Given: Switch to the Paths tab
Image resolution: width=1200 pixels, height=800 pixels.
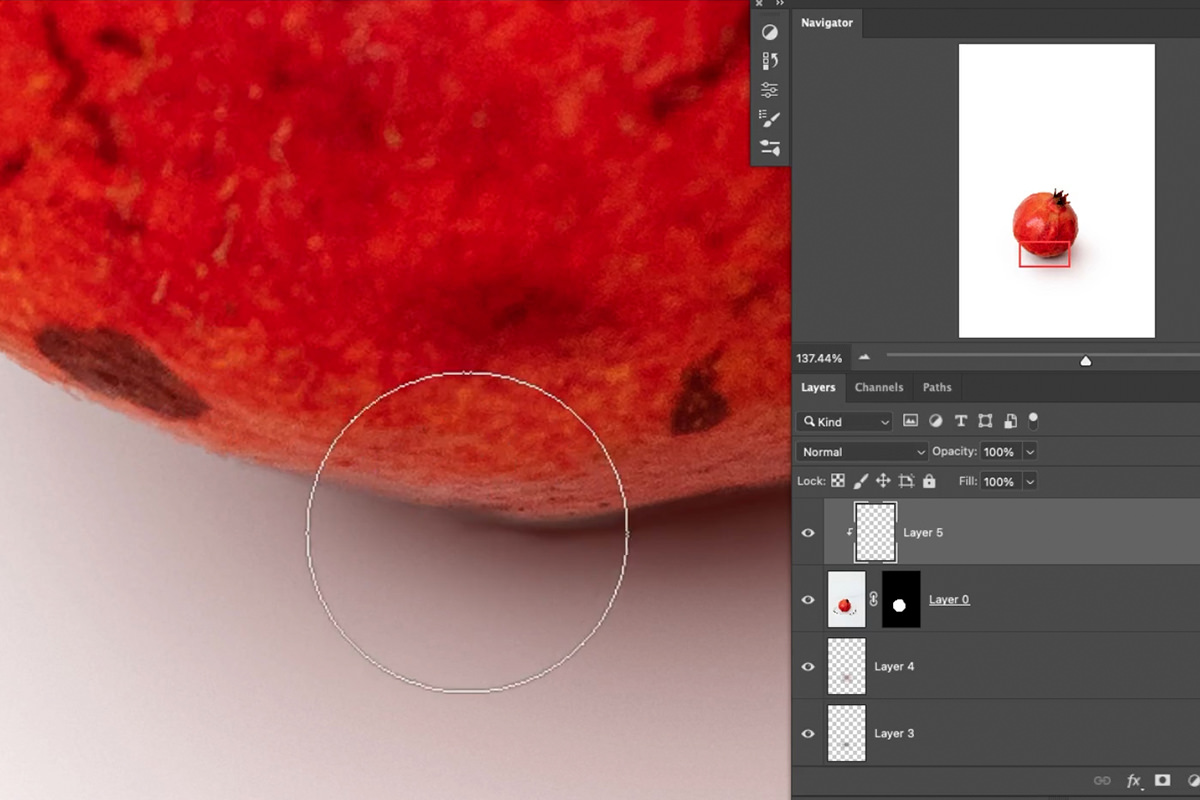Looking at the screenshot, I should pos(936,387).
